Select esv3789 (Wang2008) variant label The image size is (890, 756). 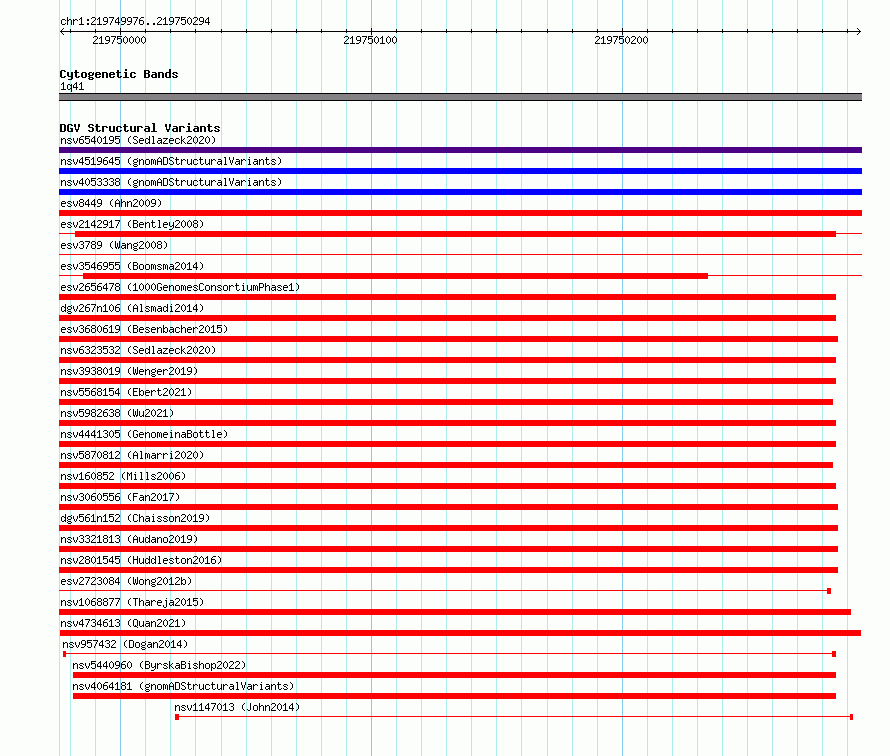114,245
